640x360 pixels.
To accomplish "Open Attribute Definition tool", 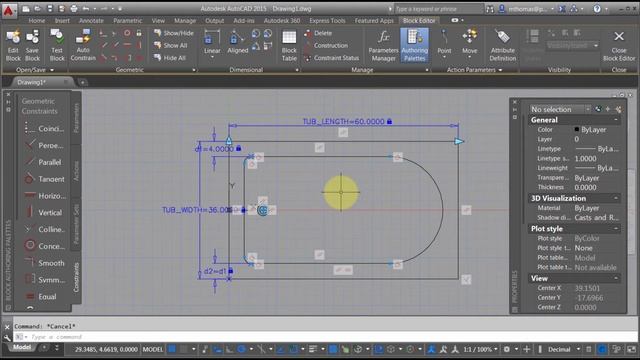I will click(x=502, y=46).
